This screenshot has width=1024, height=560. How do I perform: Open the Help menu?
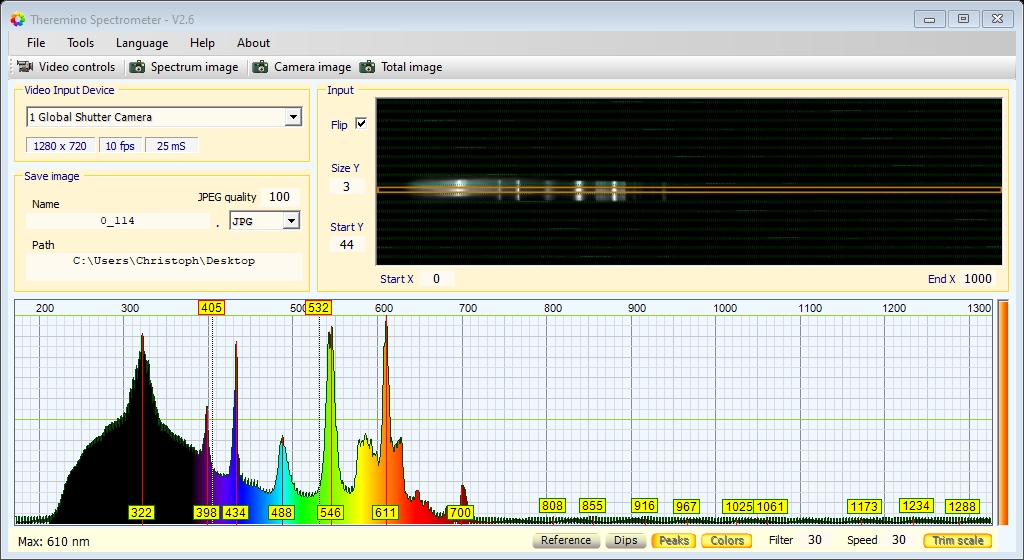[x=202, y=42]
